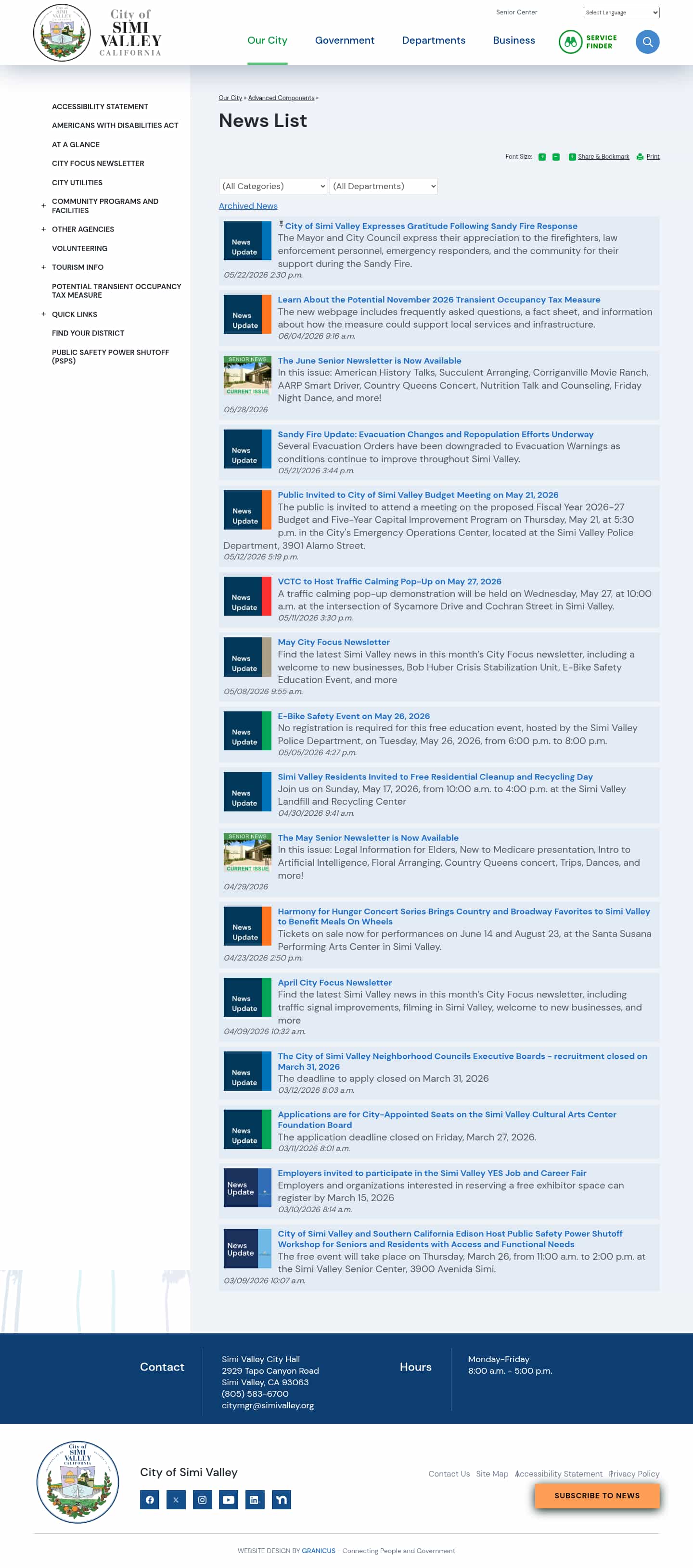Click the Share & Bookmark text link

(603, 157)
